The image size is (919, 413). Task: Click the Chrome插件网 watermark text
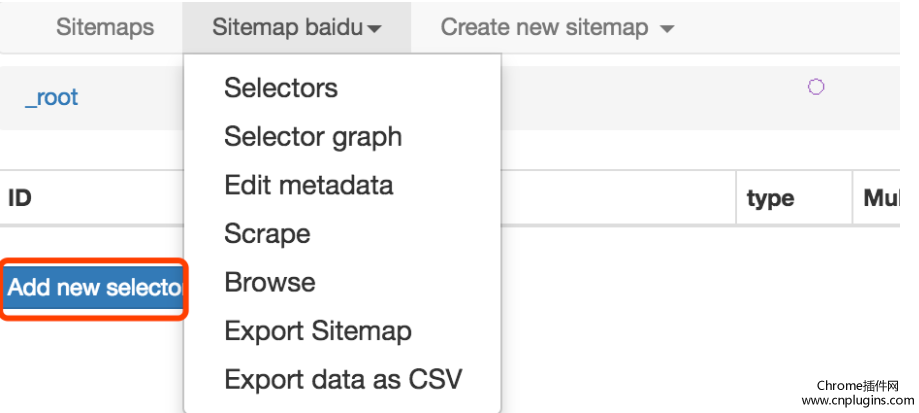(x=857, y=385)
